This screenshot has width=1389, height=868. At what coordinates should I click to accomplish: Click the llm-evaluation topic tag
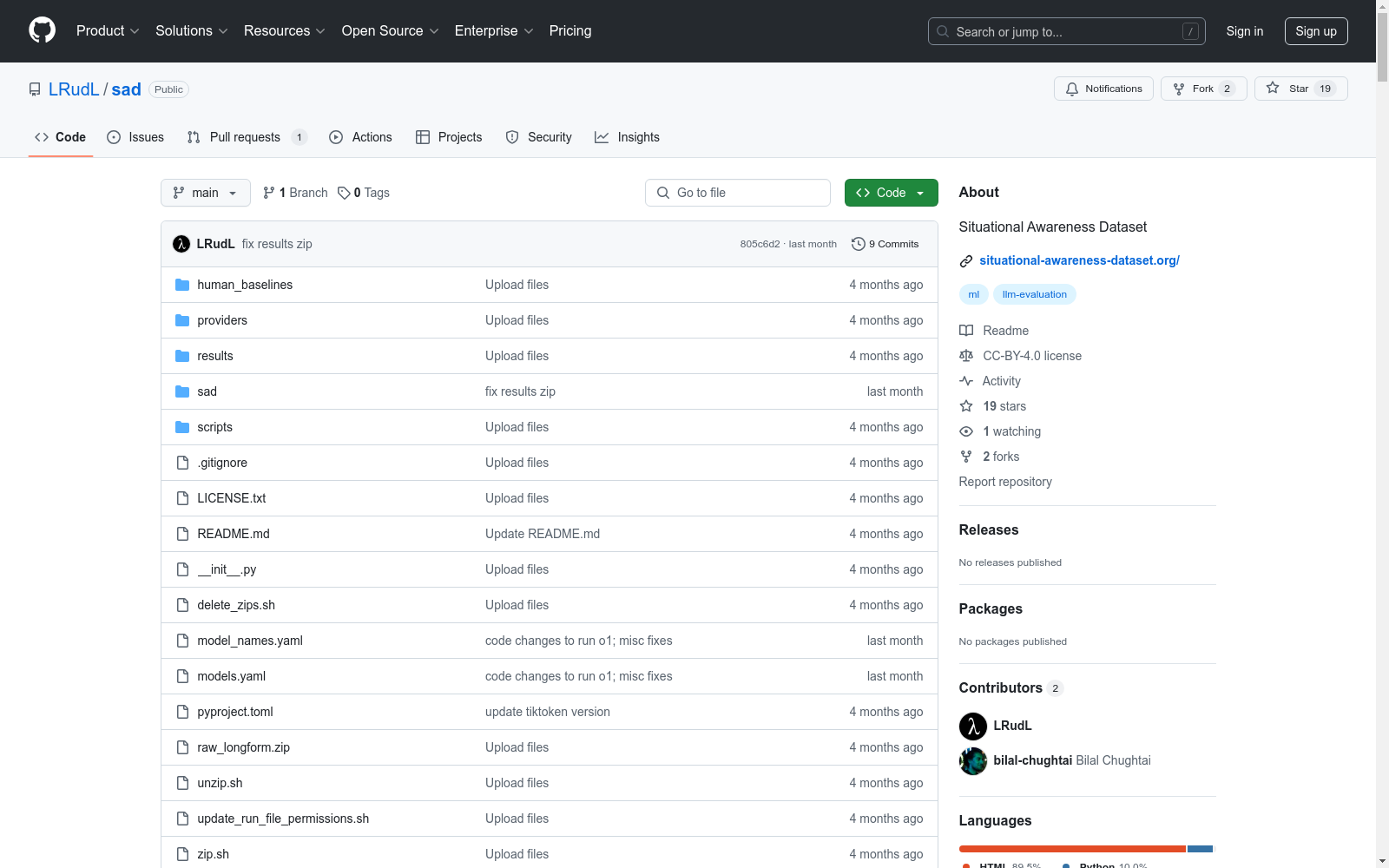point(1035,294)
